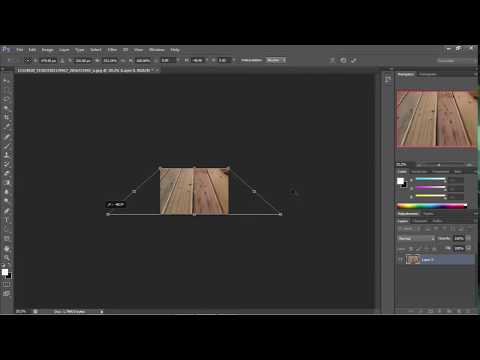Click the Navigator preview thumbnail

(436, 118)
